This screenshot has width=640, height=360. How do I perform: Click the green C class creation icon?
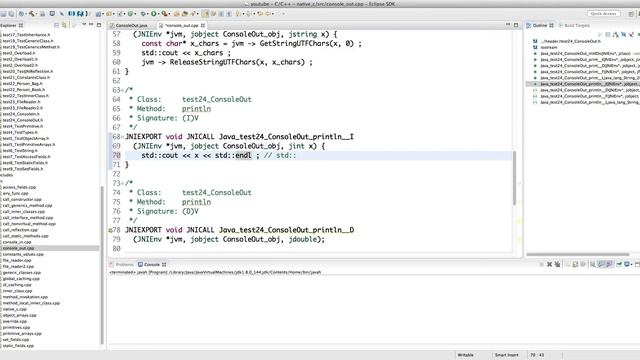131,13
